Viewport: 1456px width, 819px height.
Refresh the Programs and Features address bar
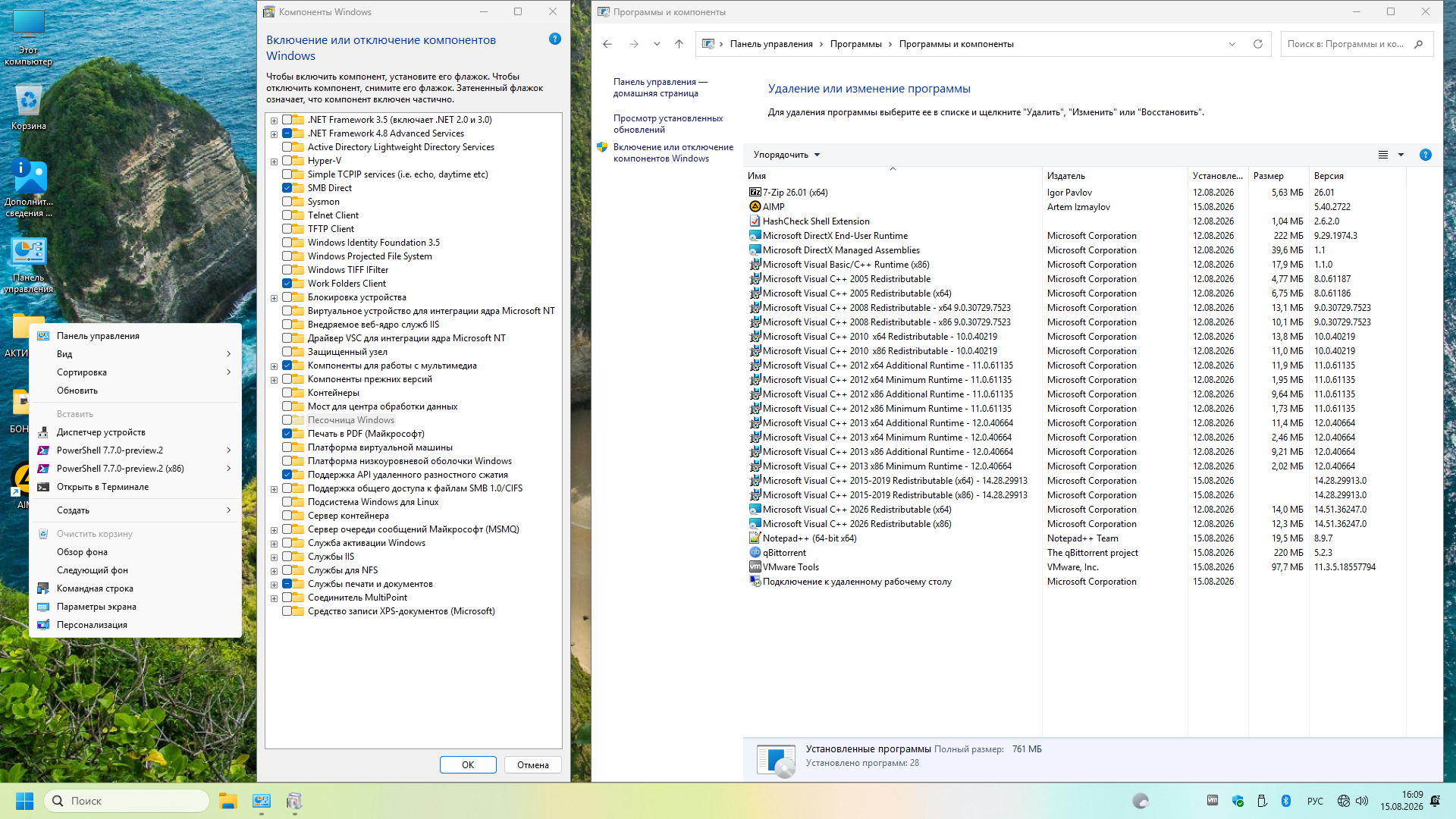coord(1258,44)
